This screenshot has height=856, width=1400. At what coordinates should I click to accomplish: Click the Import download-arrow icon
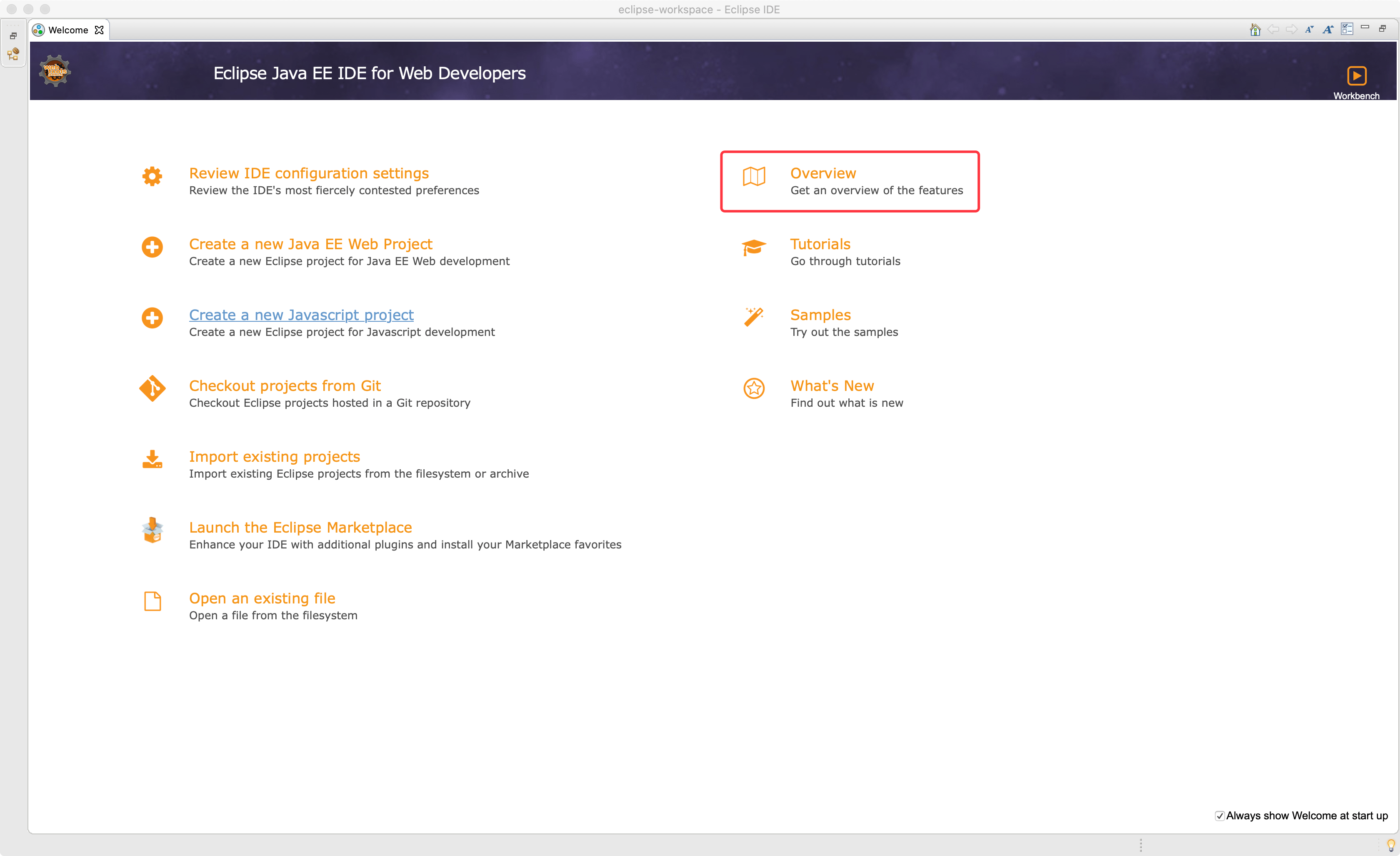[152, 459]
